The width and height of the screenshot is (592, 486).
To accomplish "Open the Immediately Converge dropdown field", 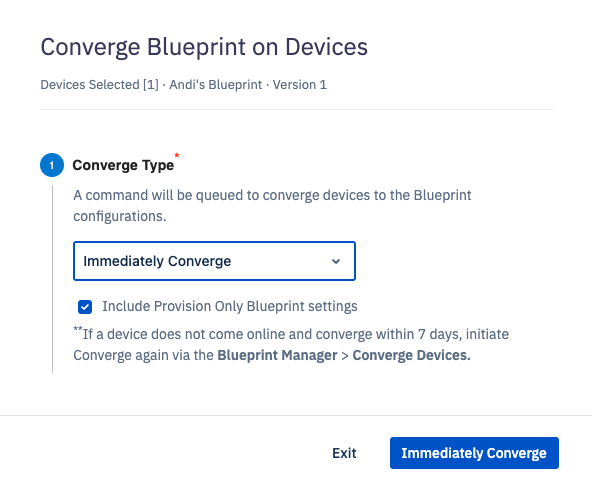I will tap(214, 261).
